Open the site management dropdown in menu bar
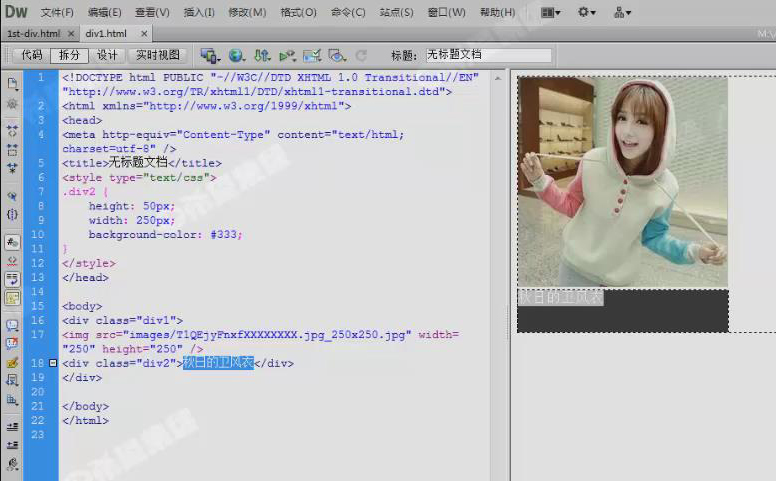 click(x=622, y=13)
